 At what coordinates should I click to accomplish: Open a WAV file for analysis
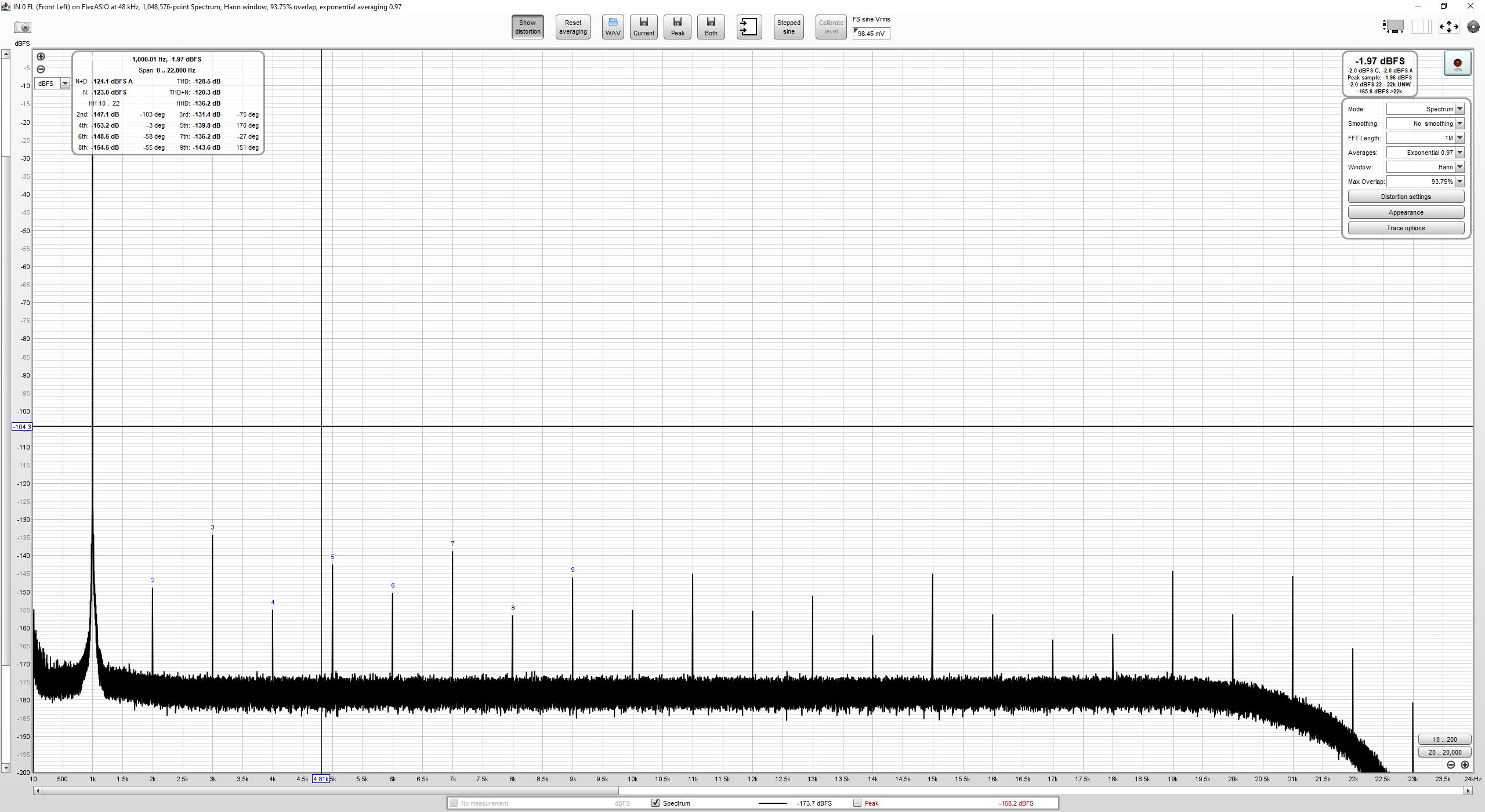pyautogui.click(x=613, y=27)
